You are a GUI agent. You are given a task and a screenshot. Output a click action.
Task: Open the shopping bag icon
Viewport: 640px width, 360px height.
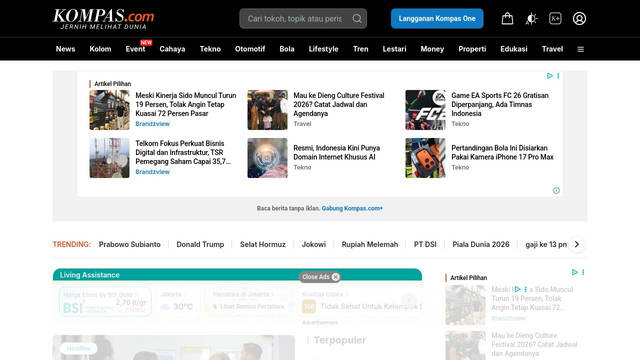pos(507,18)
